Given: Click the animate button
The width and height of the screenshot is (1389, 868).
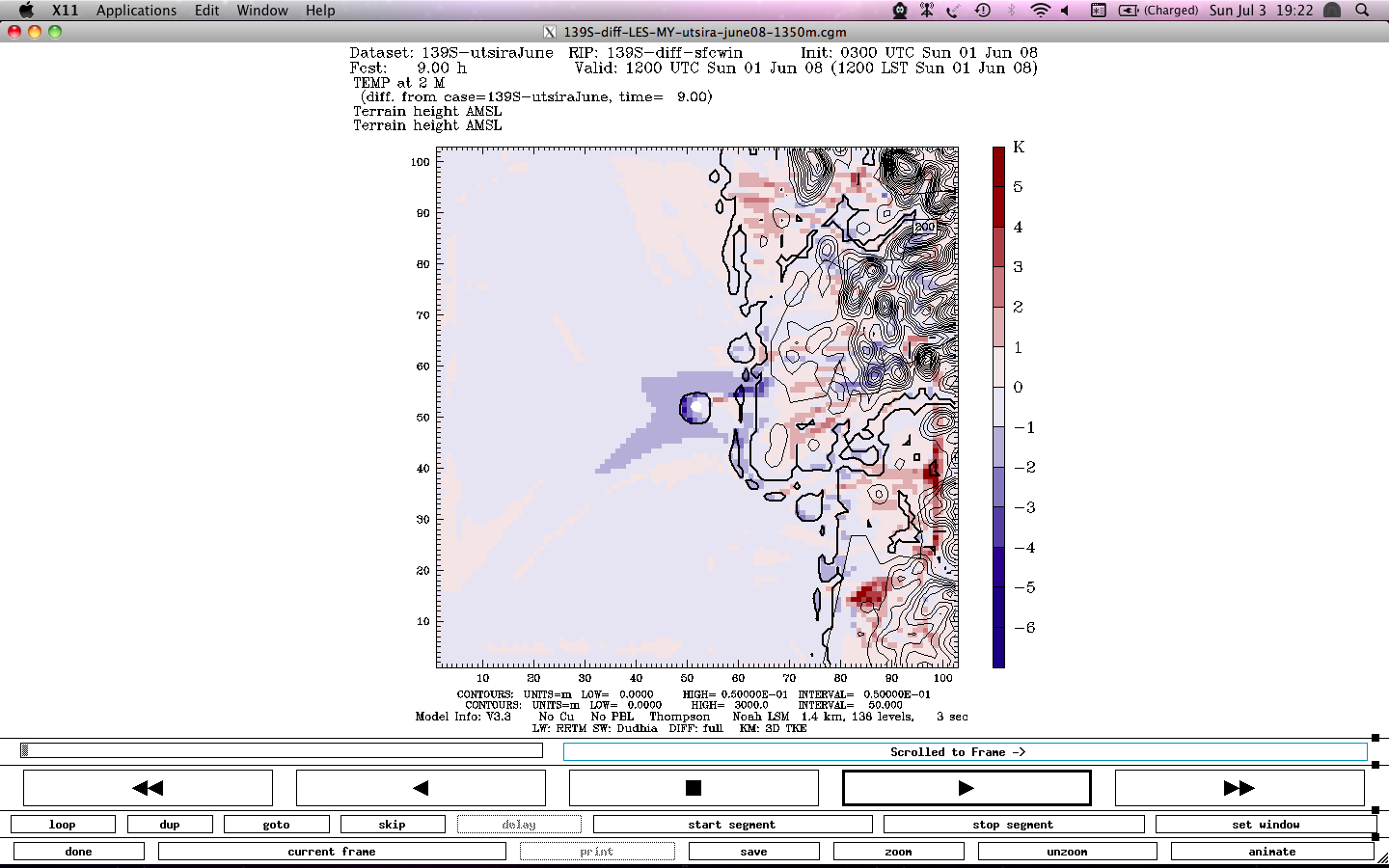Looking at the screenshot, I should point(1271,852).
